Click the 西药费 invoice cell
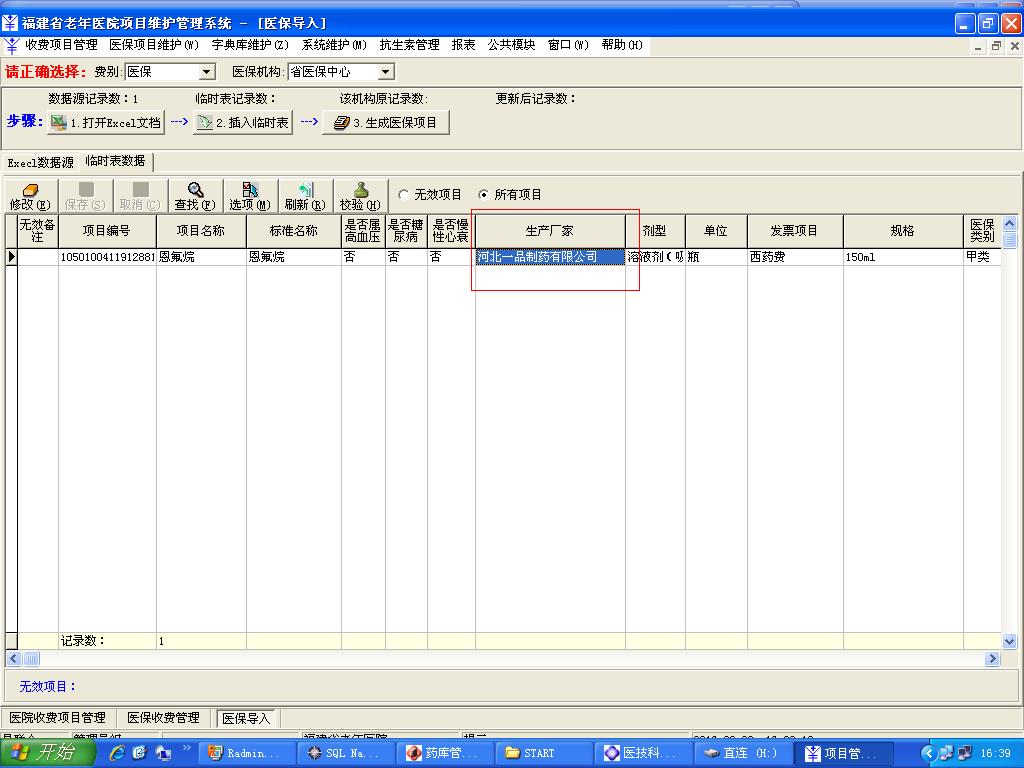This screenshot has height=768, width=1024. coord(795,257)
